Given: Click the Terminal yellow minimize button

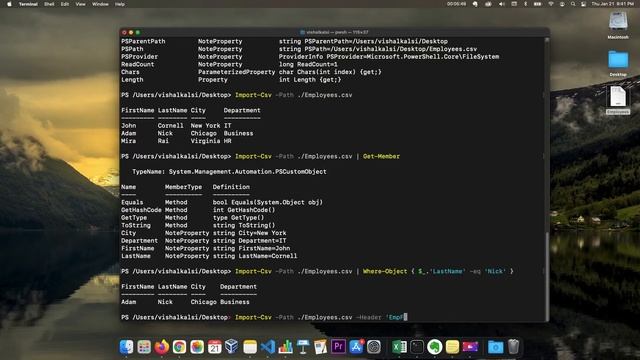Looking at the screenshot, I should pos(131,32).
